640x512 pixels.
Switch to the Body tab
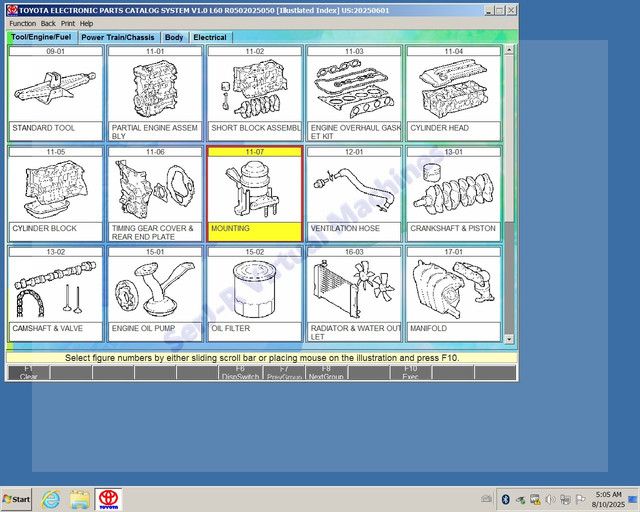[x=174, y=38]
